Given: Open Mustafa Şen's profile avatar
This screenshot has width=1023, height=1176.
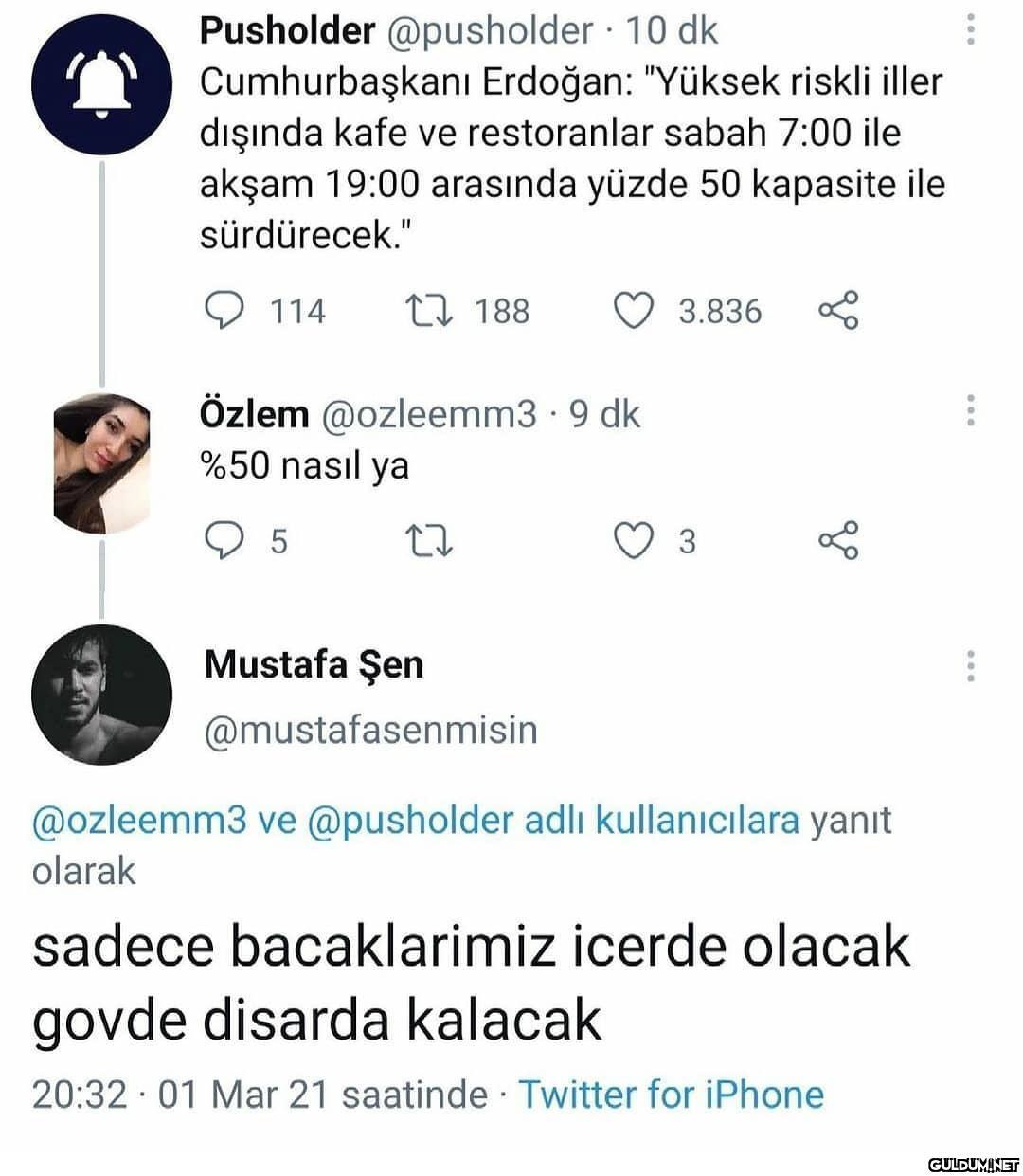Looking at the screenshot, I should pos(102,695).
